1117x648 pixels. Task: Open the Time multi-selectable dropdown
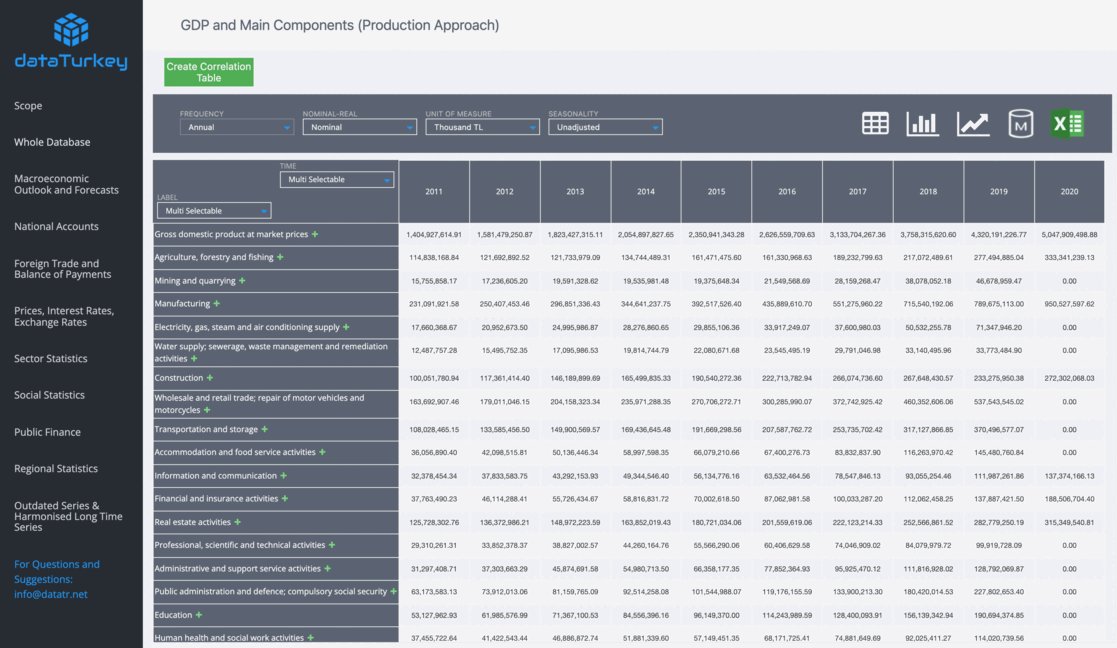(337, 180)
